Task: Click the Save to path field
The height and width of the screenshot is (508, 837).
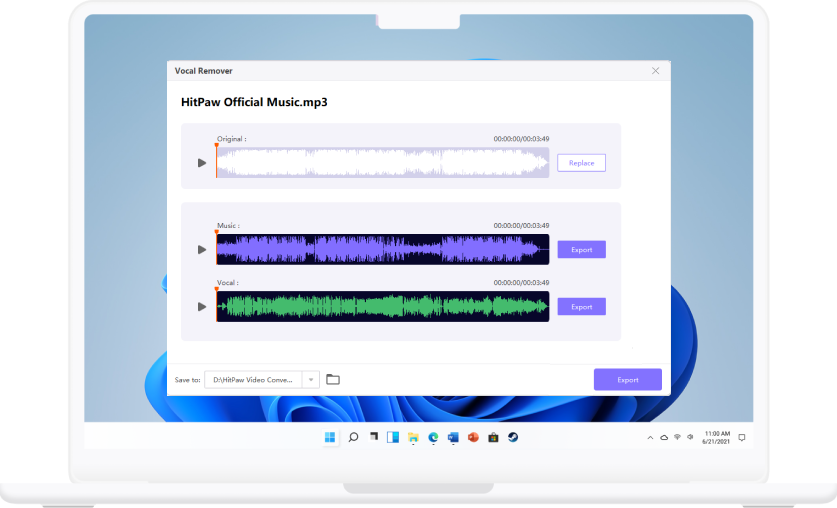Action: point(254,380)
